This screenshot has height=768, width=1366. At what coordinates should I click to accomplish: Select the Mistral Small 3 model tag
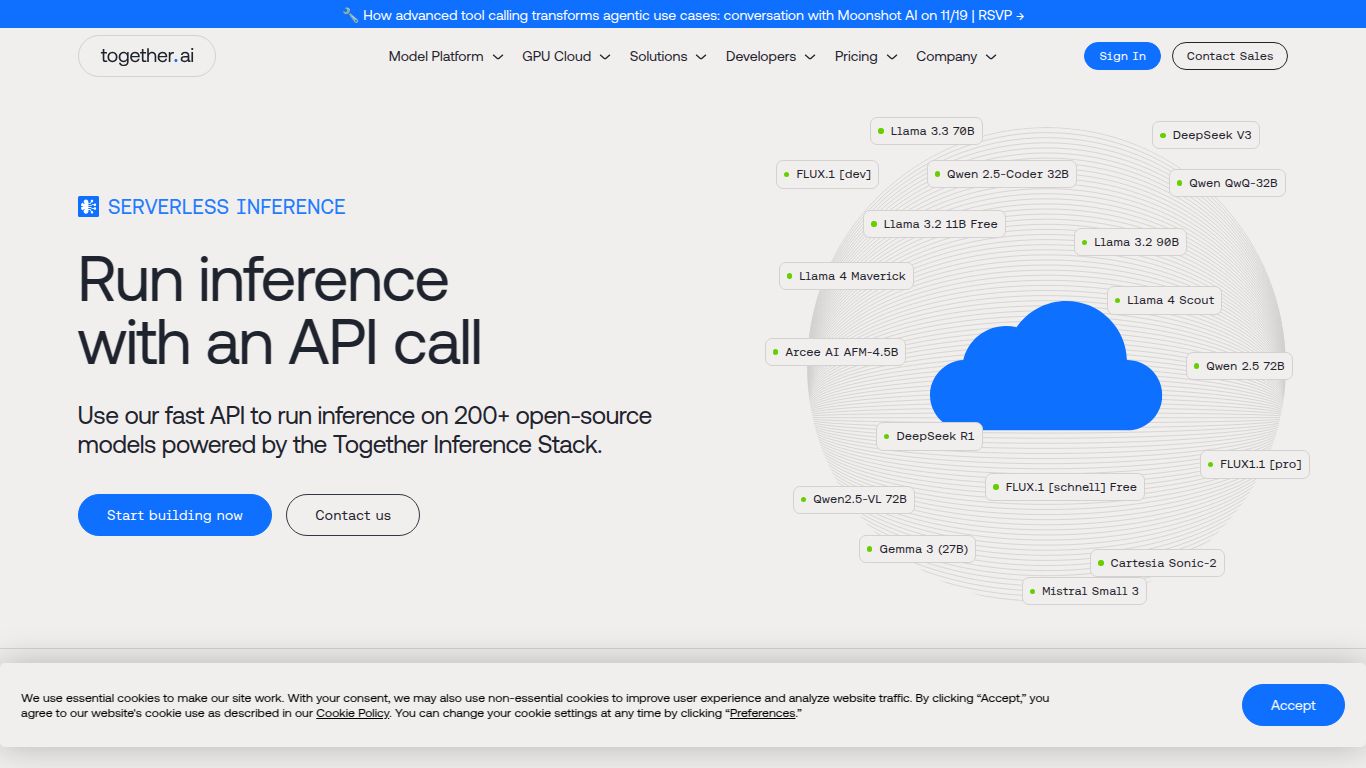point(1084,591)
